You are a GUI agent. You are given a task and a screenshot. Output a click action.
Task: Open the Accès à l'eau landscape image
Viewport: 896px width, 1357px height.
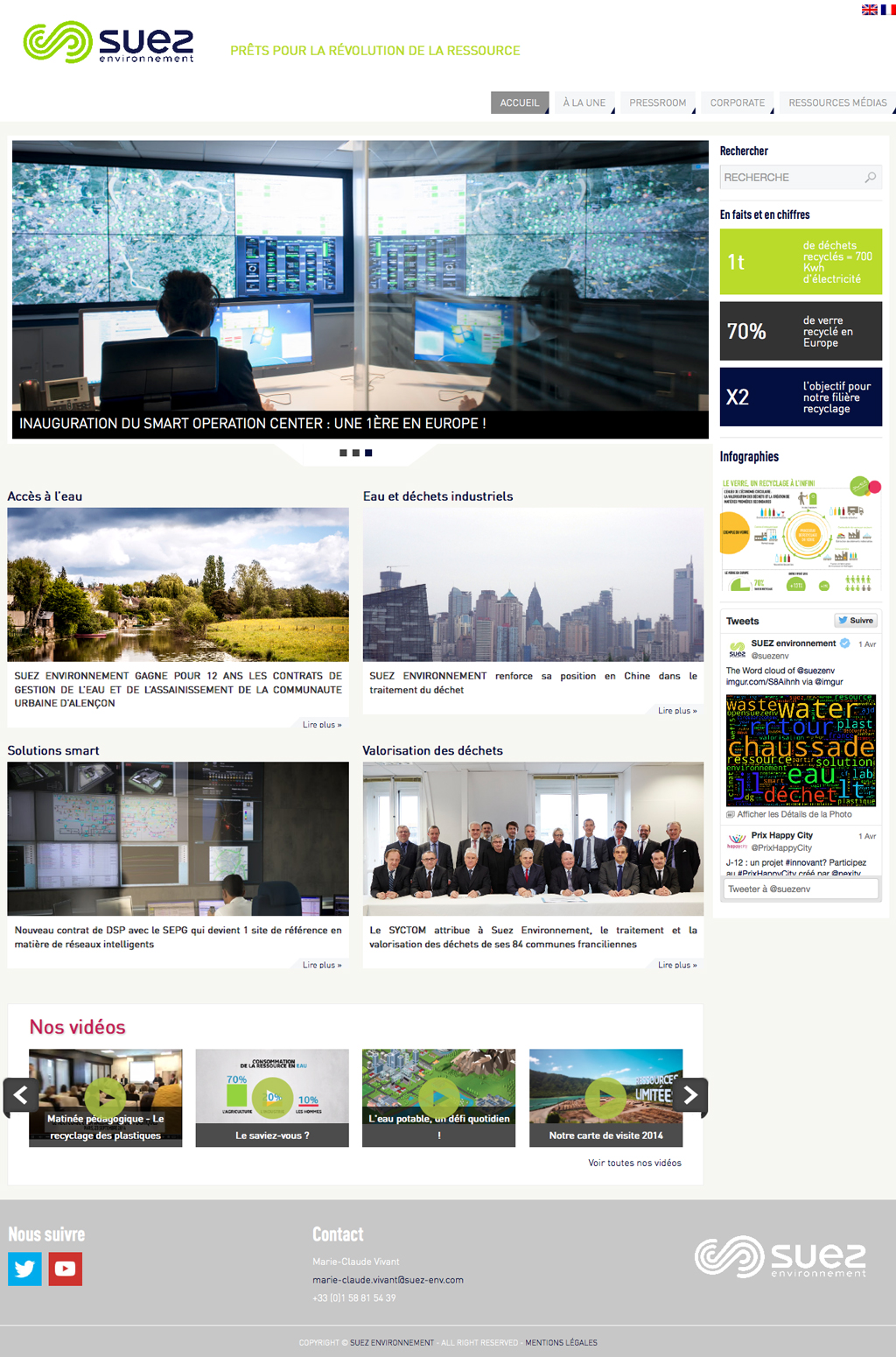(178, 585)
